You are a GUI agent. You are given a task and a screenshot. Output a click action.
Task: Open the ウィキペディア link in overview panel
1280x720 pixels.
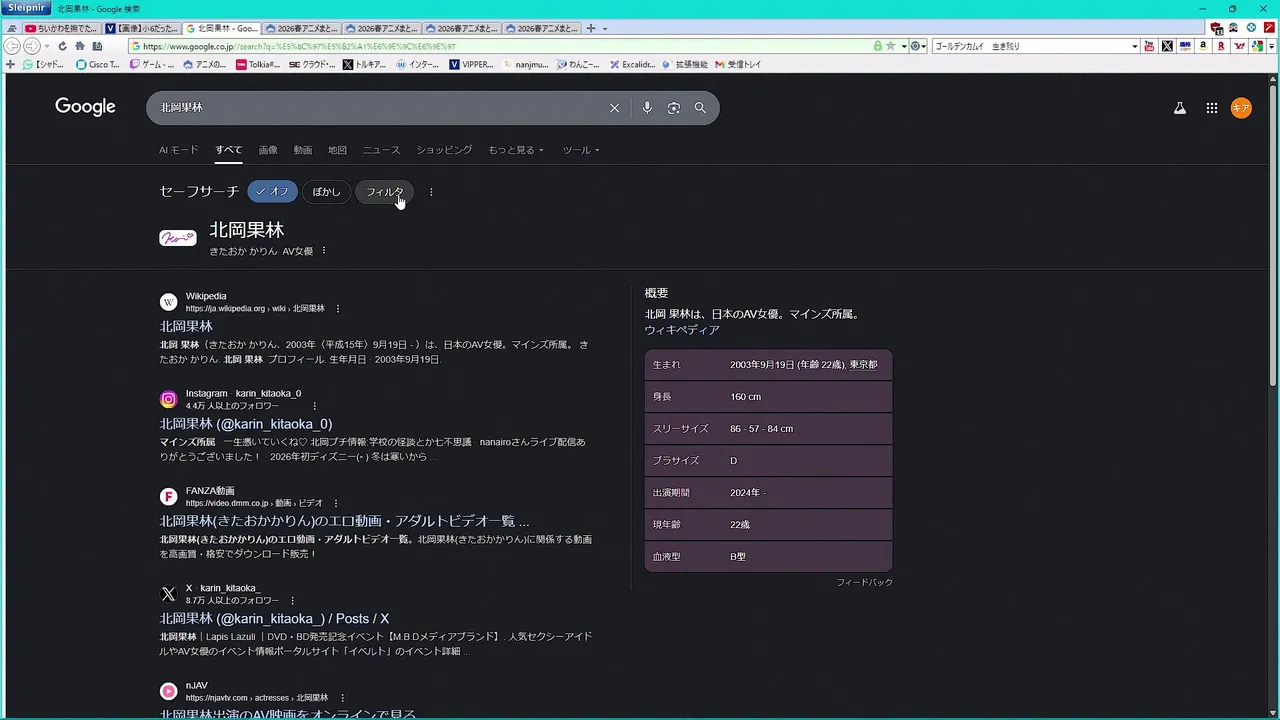click(x=682, y=330)
